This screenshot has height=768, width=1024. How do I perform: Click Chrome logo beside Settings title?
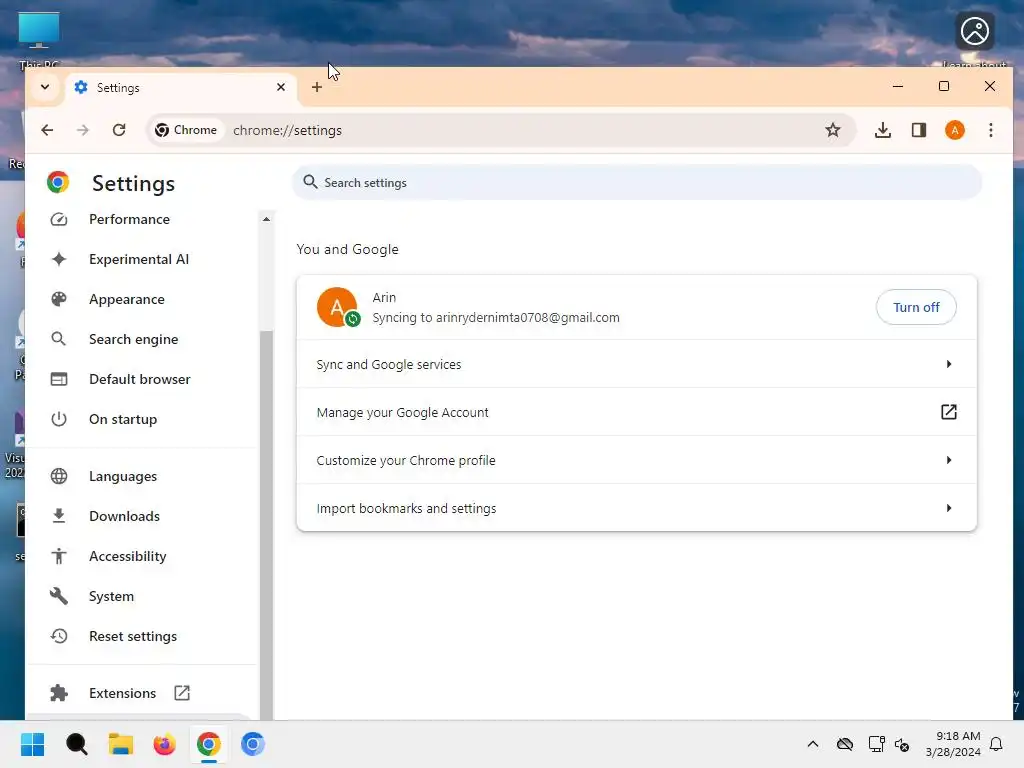point(58,182)
